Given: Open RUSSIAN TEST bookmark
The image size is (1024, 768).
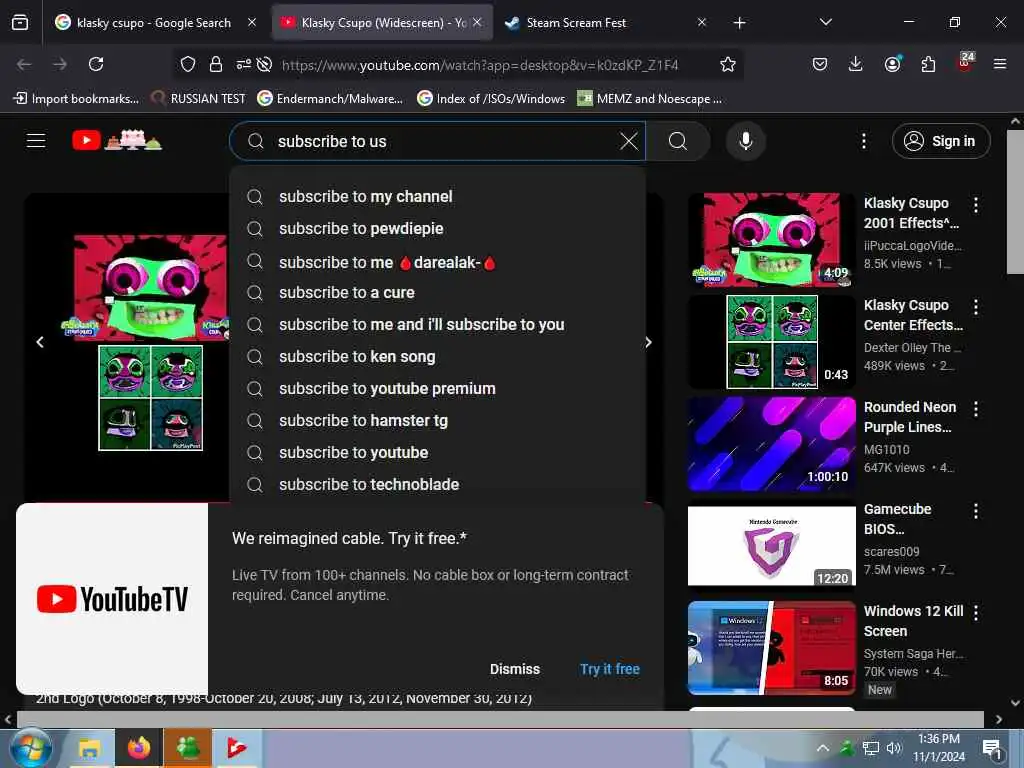Looking at the screenshot, I should 199,99.
